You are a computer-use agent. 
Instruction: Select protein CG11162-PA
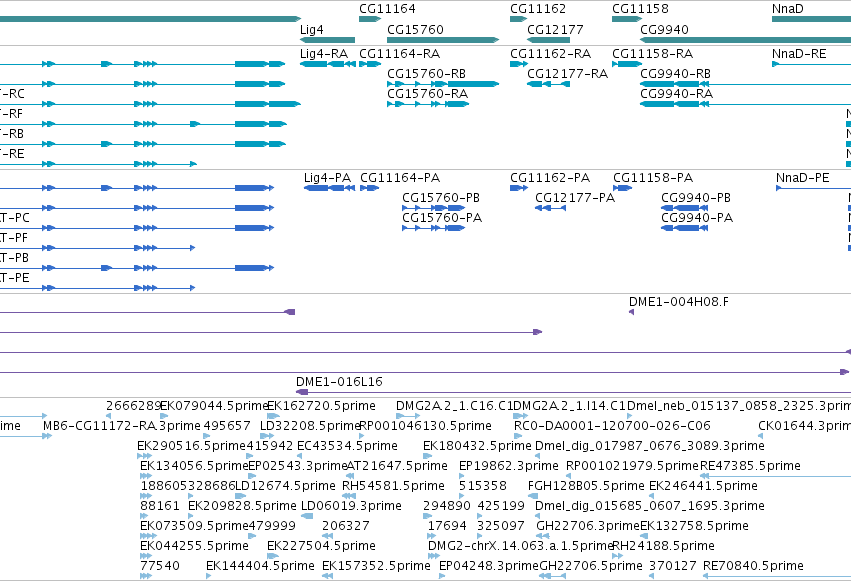pos(519,188)
